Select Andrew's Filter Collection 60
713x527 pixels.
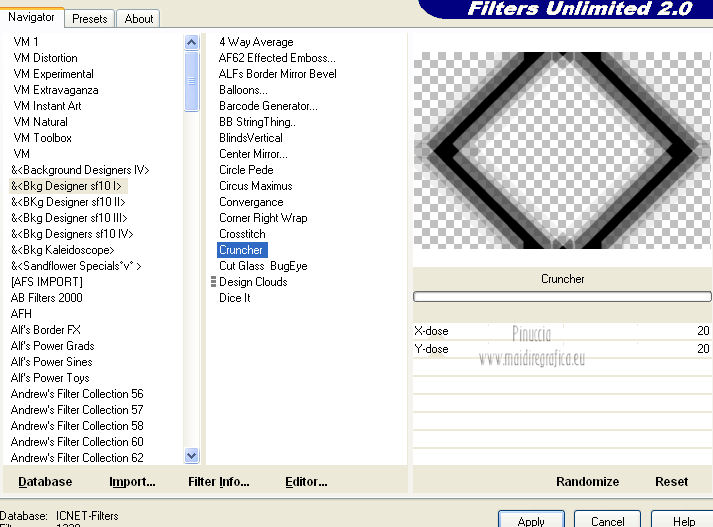click(x=77, y=442)
